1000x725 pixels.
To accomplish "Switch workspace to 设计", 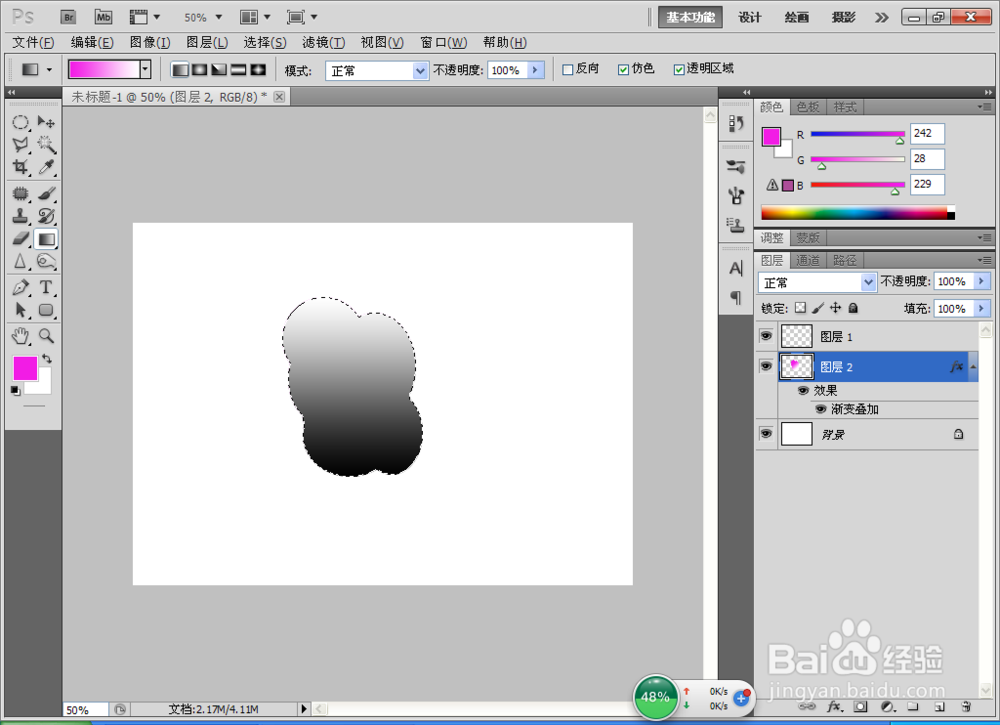I will click(x=750, y=17).
